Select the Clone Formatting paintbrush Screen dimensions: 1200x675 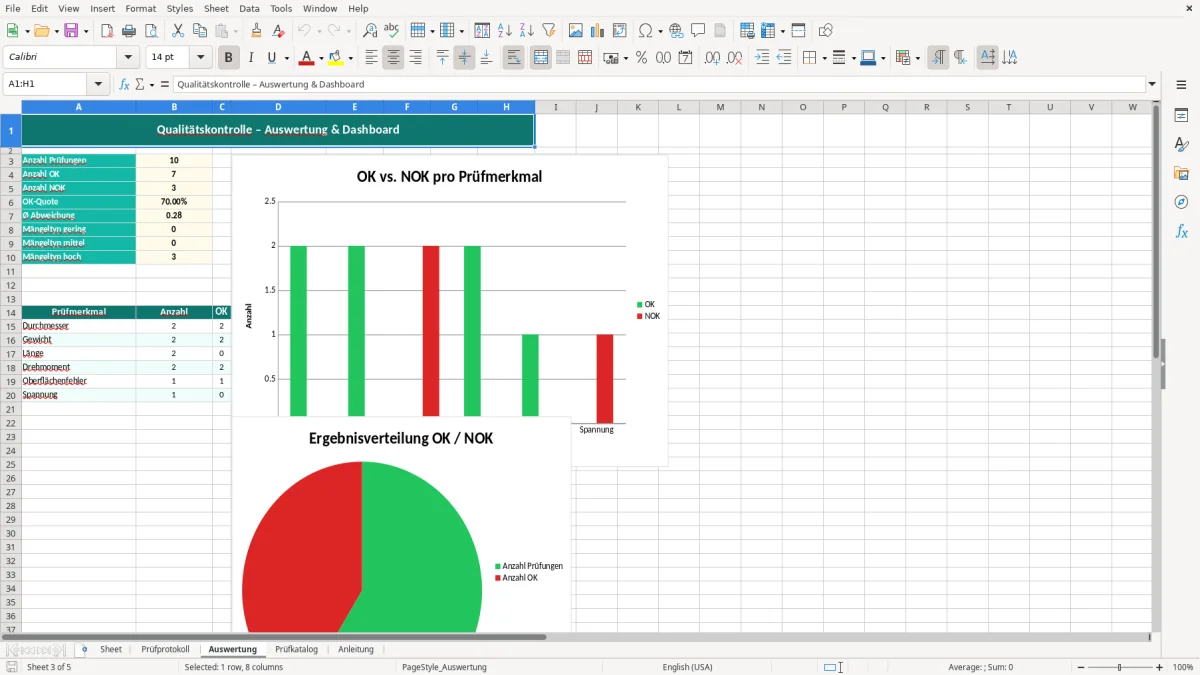coord(256,31)
